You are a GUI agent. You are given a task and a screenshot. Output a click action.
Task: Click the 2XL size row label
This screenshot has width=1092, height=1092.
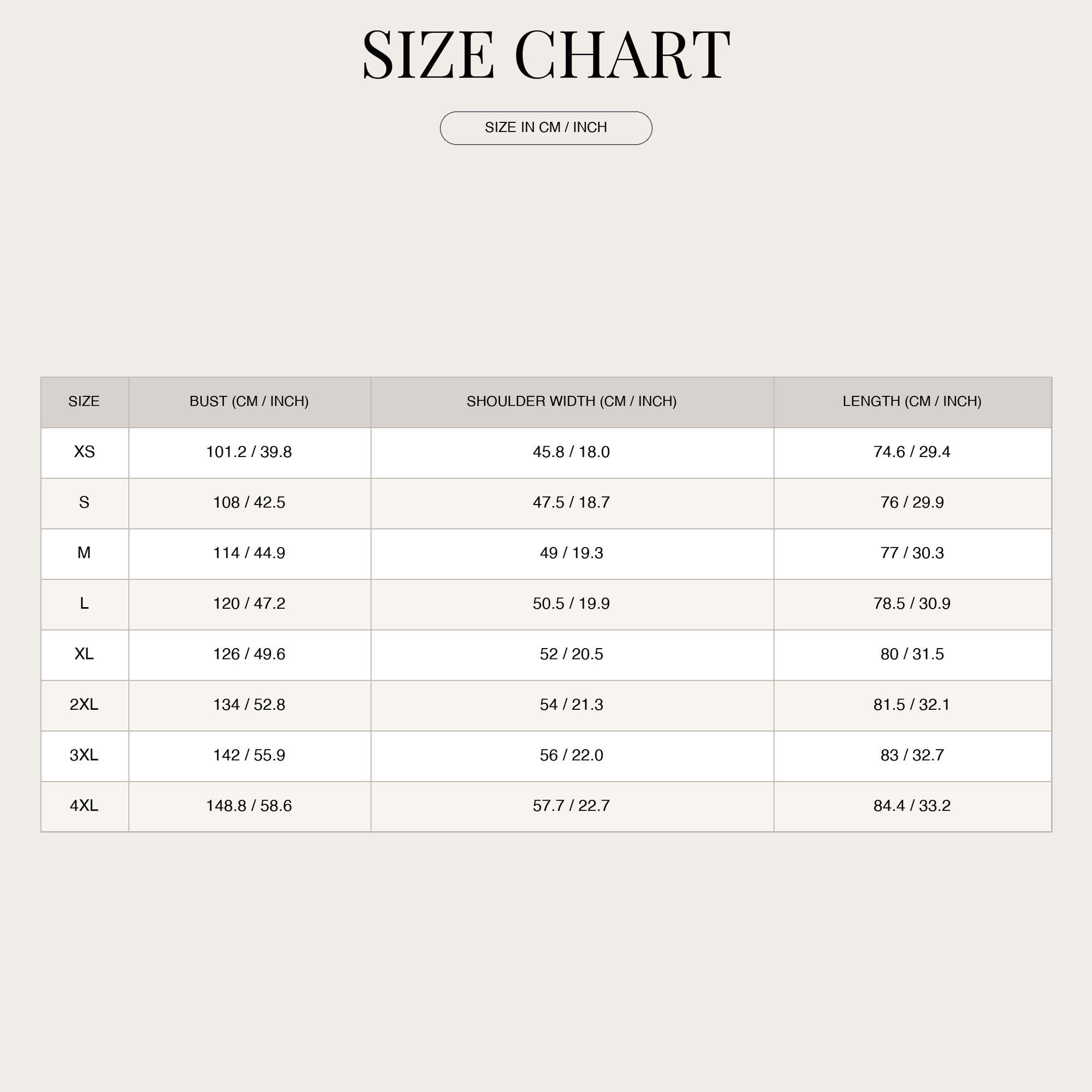click(x=84, y=705)
